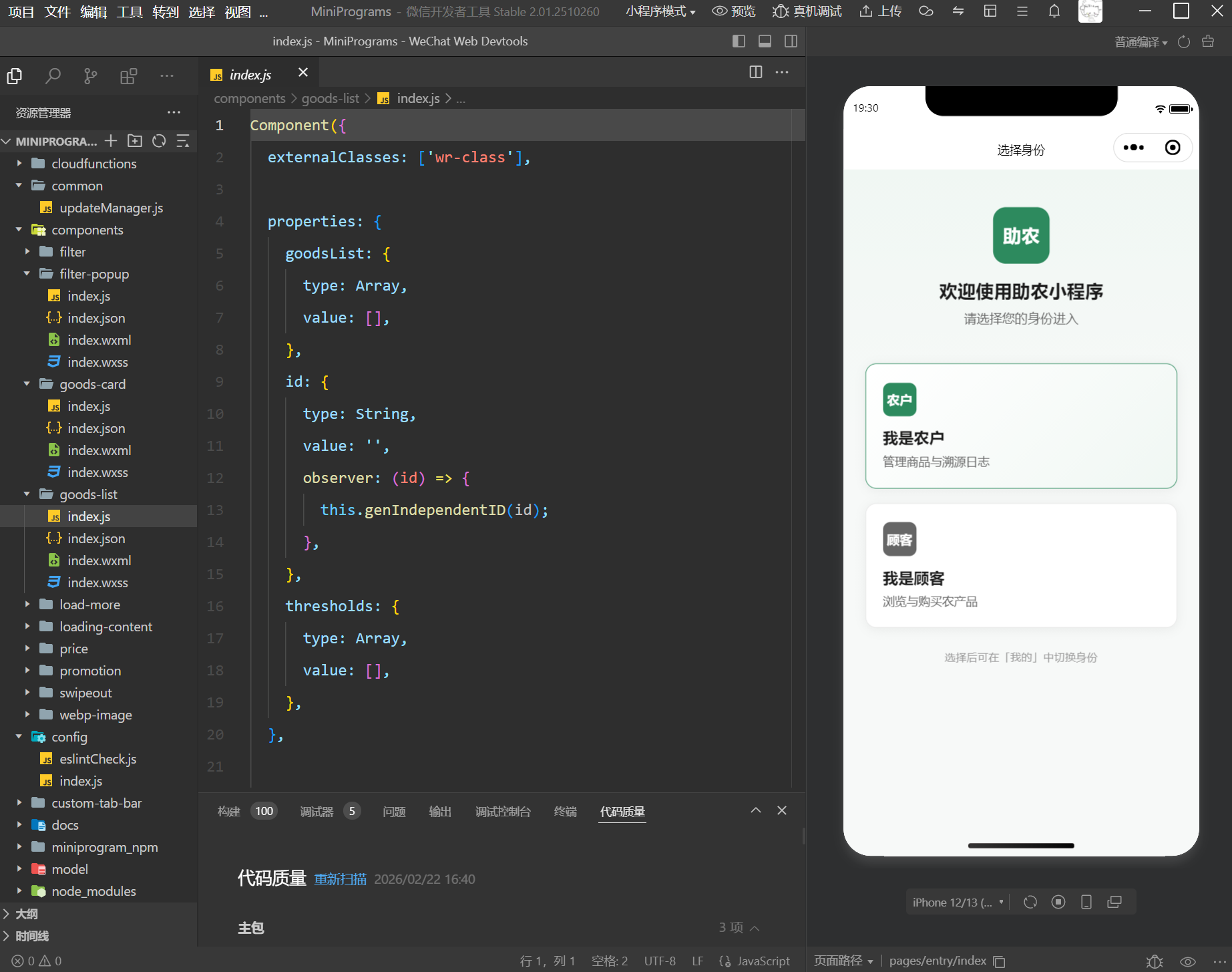Toggle the left primary sidebar layout

[x=739, y=41]
